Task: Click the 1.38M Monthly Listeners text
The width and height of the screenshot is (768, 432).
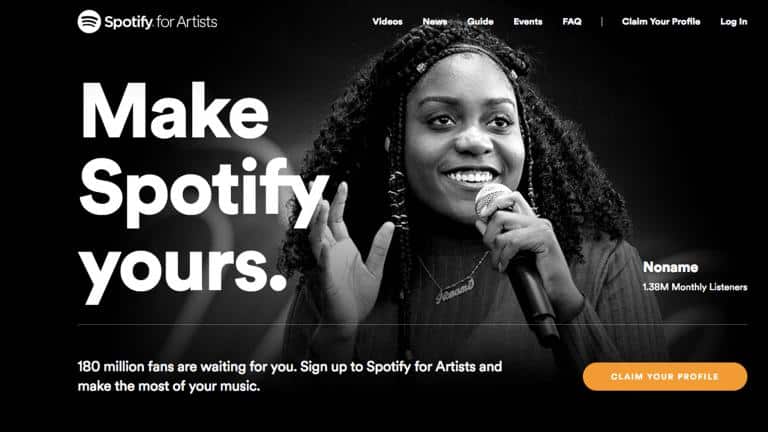Action: tap(695, 287)
